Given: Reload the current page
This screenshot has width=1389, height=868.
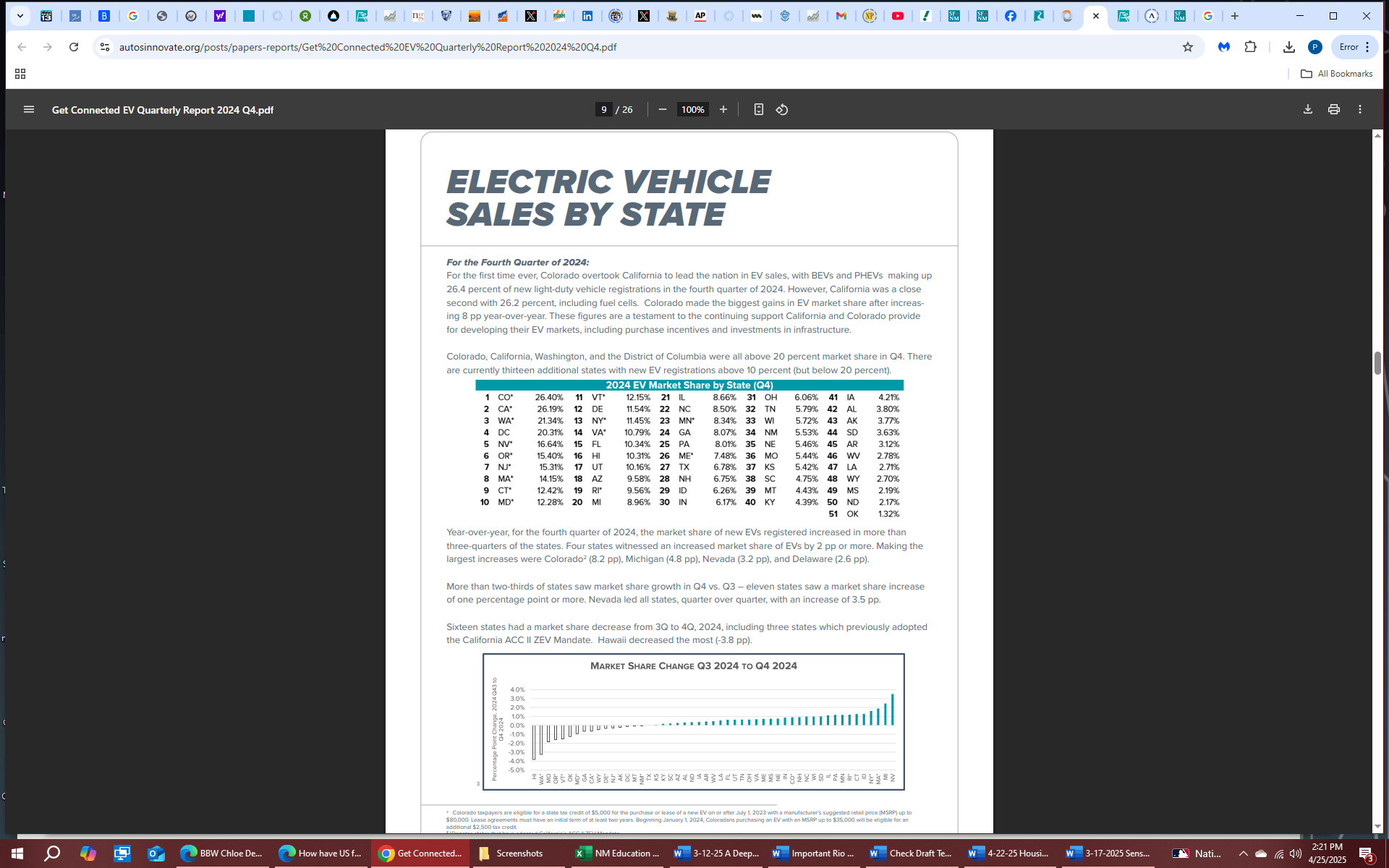Looking at the screenshot, I should coord(74,47).
